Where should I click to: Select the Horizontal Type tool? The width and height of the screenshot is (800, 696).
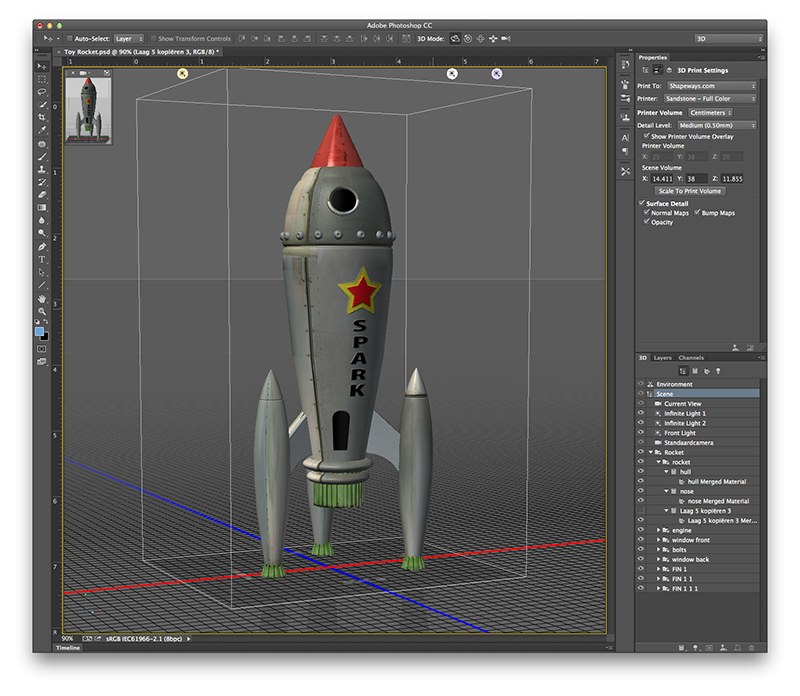click(42, 259)
